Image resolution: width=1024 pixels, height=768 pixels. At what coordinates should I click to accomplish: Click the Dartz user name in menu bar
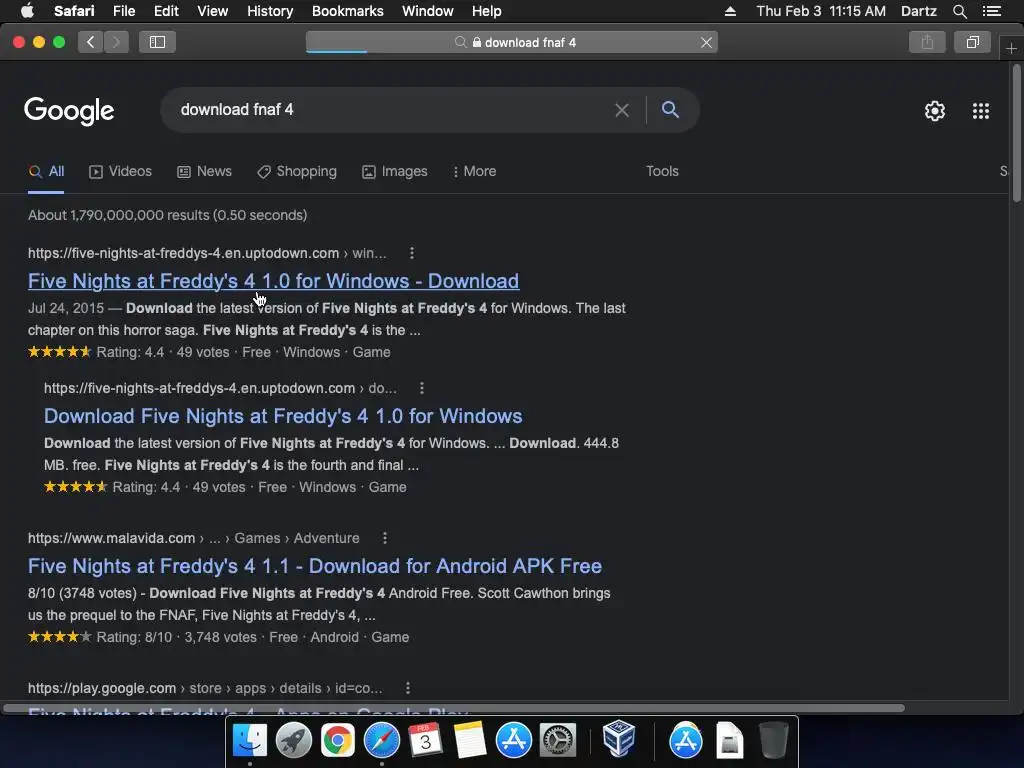[x=918, y=11]
